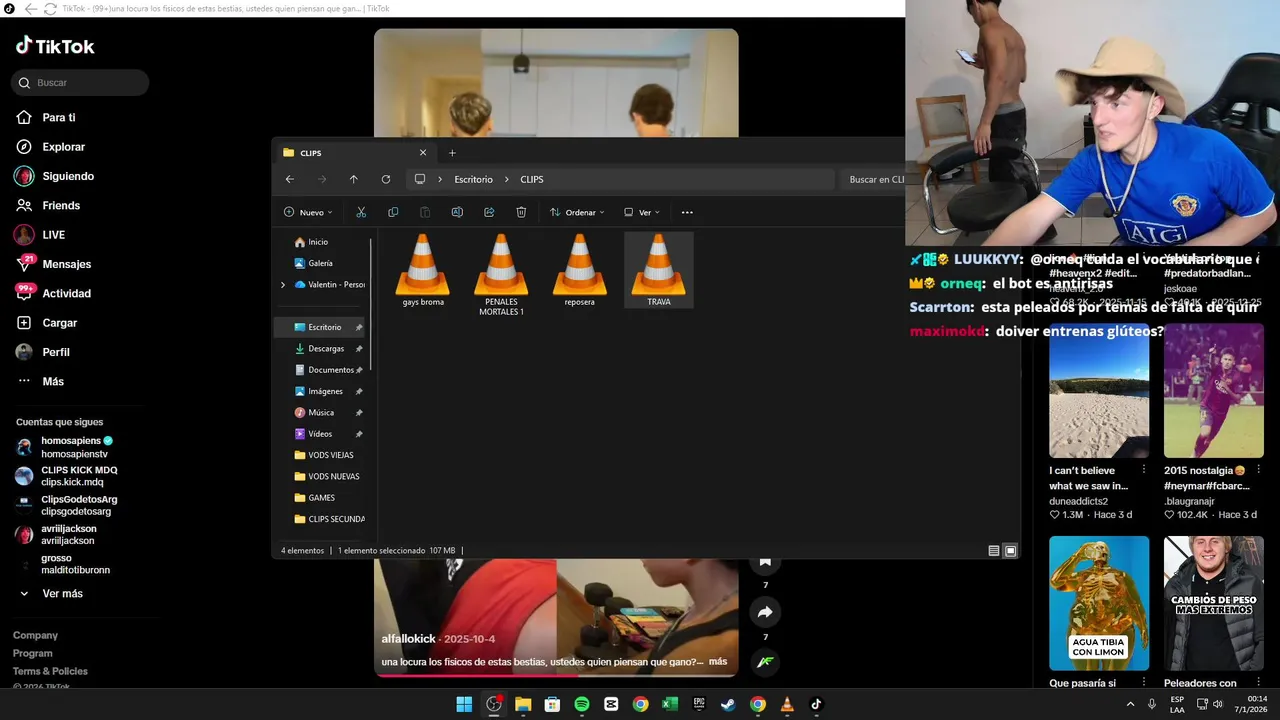Open Spotify from the taskbar

[x=582, y=704]
